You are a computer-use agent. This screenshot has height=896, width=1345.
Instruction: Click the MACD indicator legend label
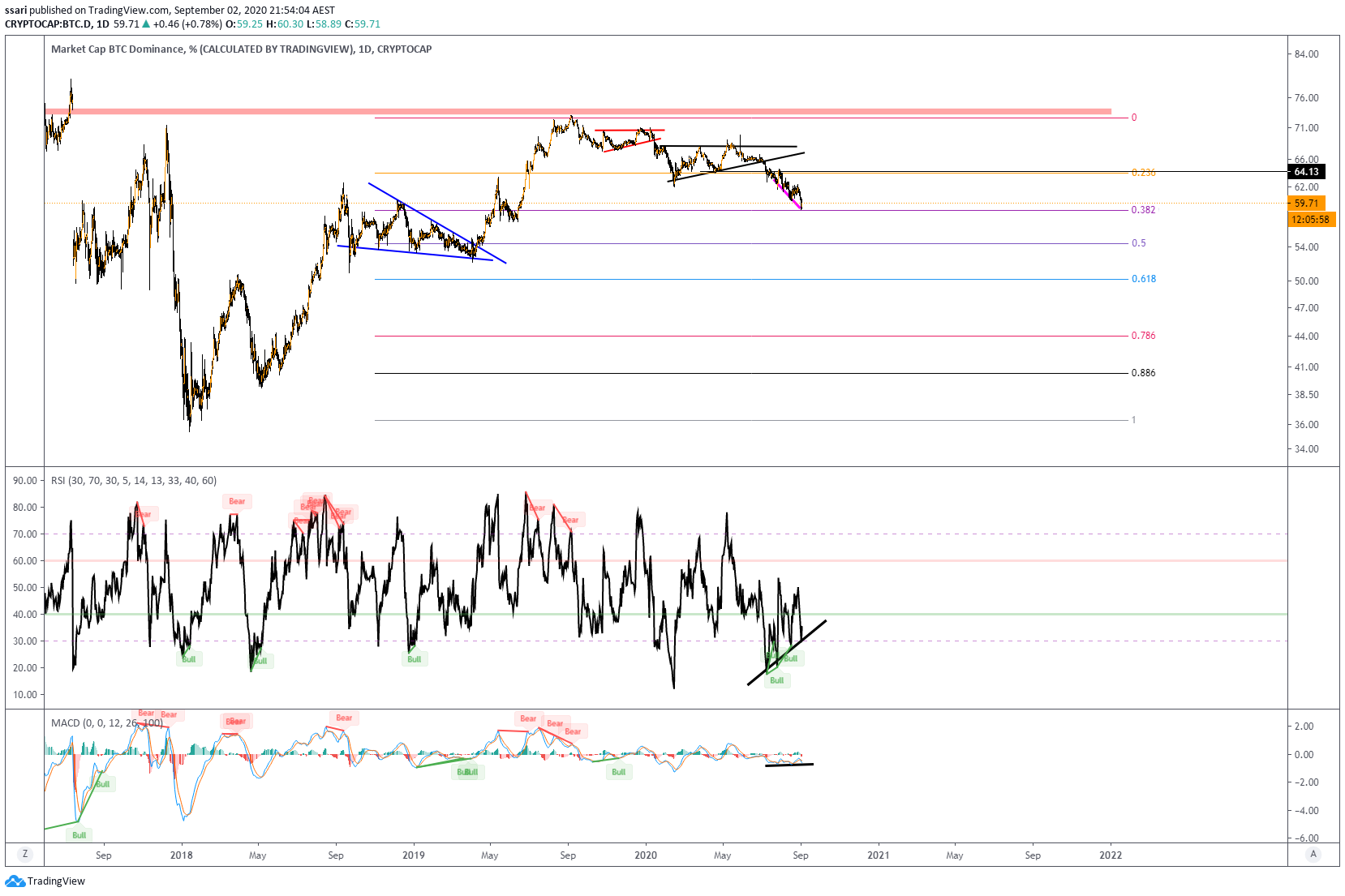[x=107, y=723]
